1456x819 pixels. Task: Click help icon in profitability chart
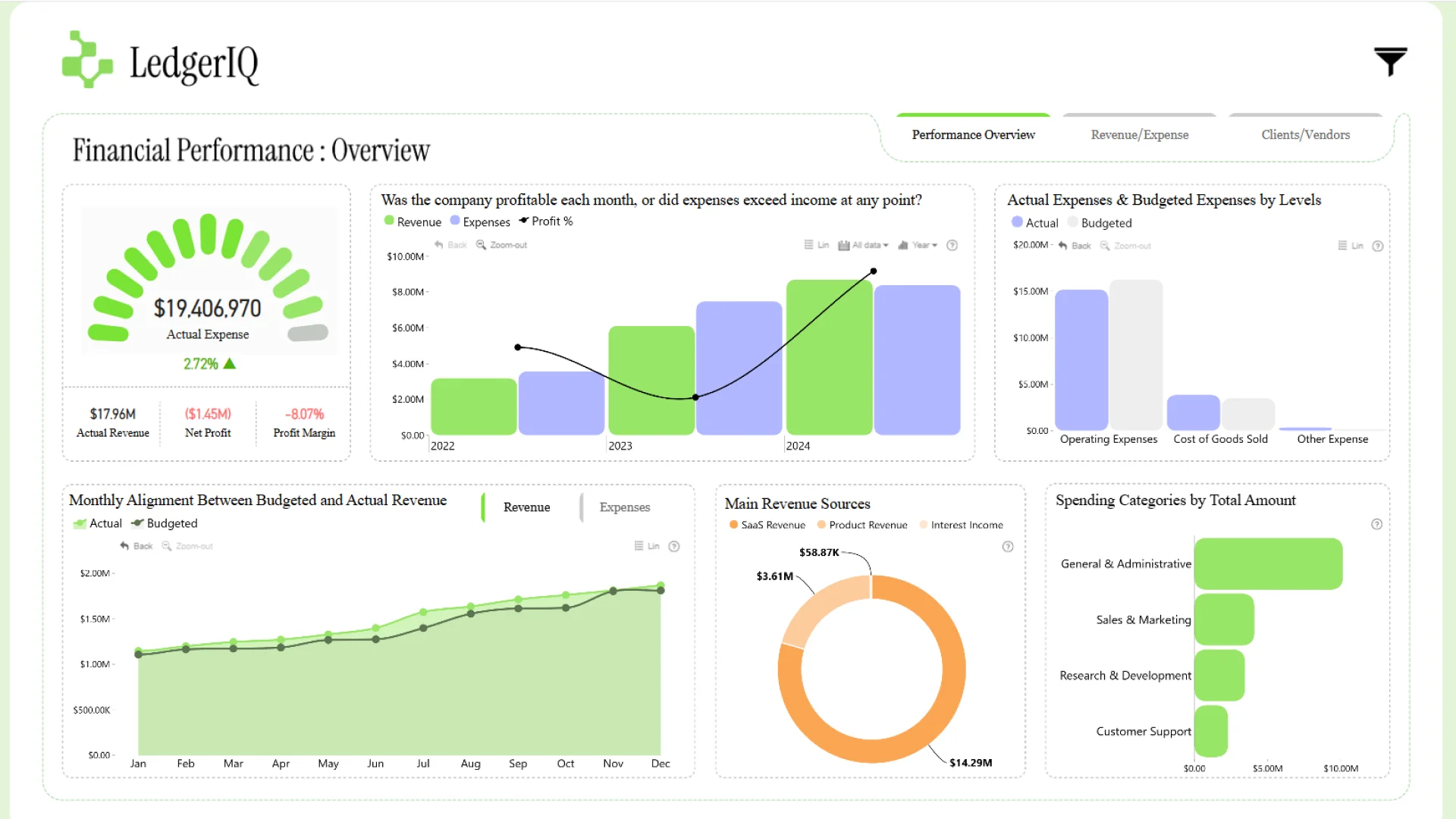click(x=952, y=245)
